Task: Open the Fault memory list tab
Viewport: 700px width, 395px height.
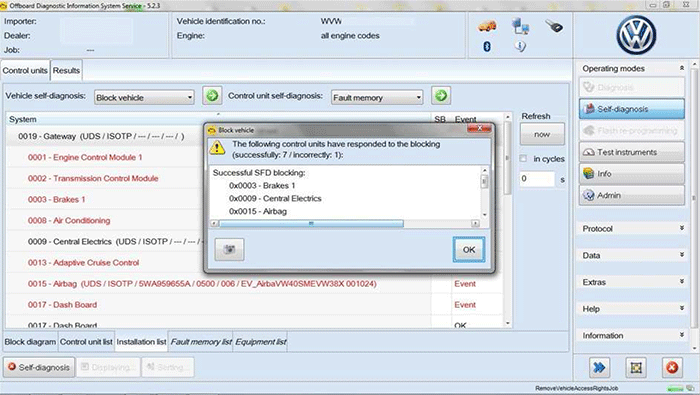Action: [201, 342]
